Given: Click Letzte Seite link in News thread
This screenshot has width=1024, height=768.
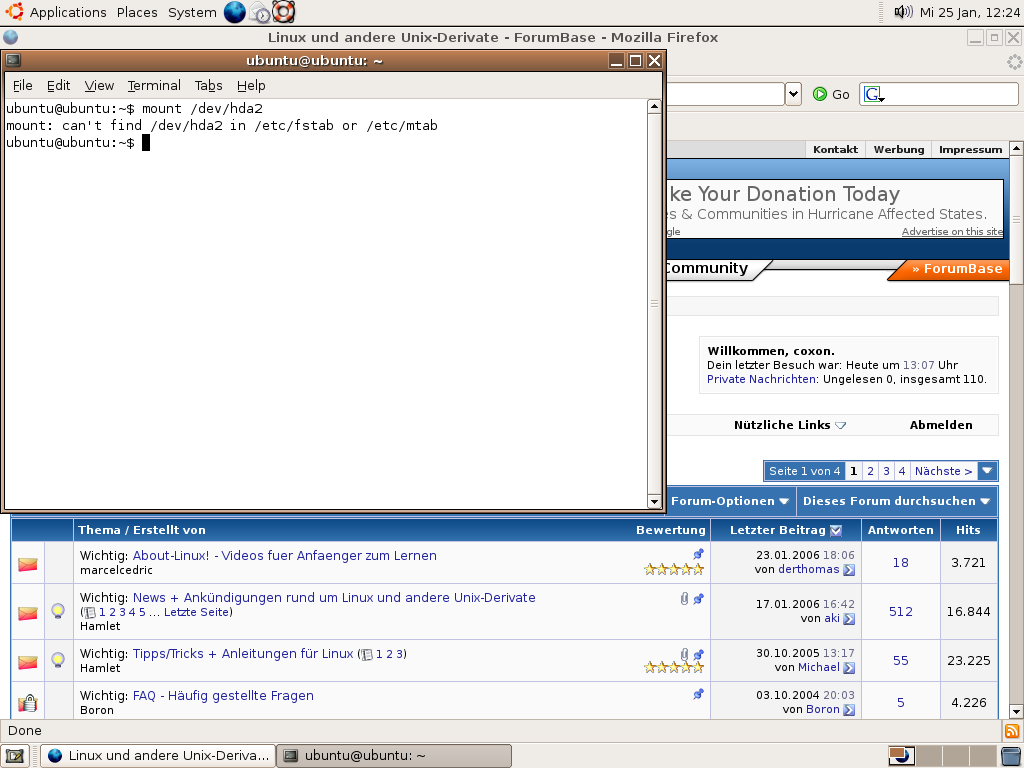Looking at the screenshot, I should click(x=196, y=612).
